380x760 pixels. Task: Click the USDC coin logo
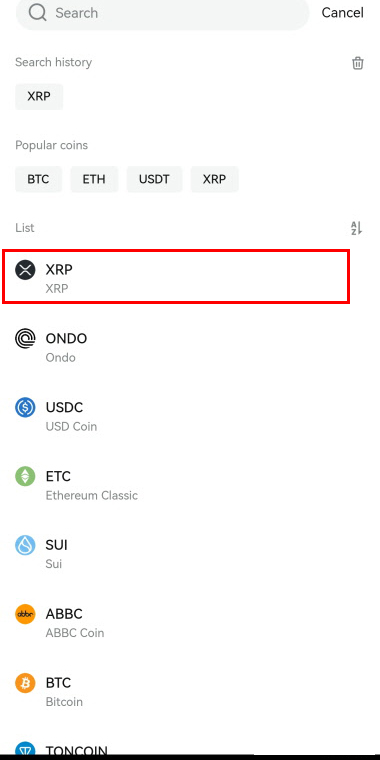(25, 407)
